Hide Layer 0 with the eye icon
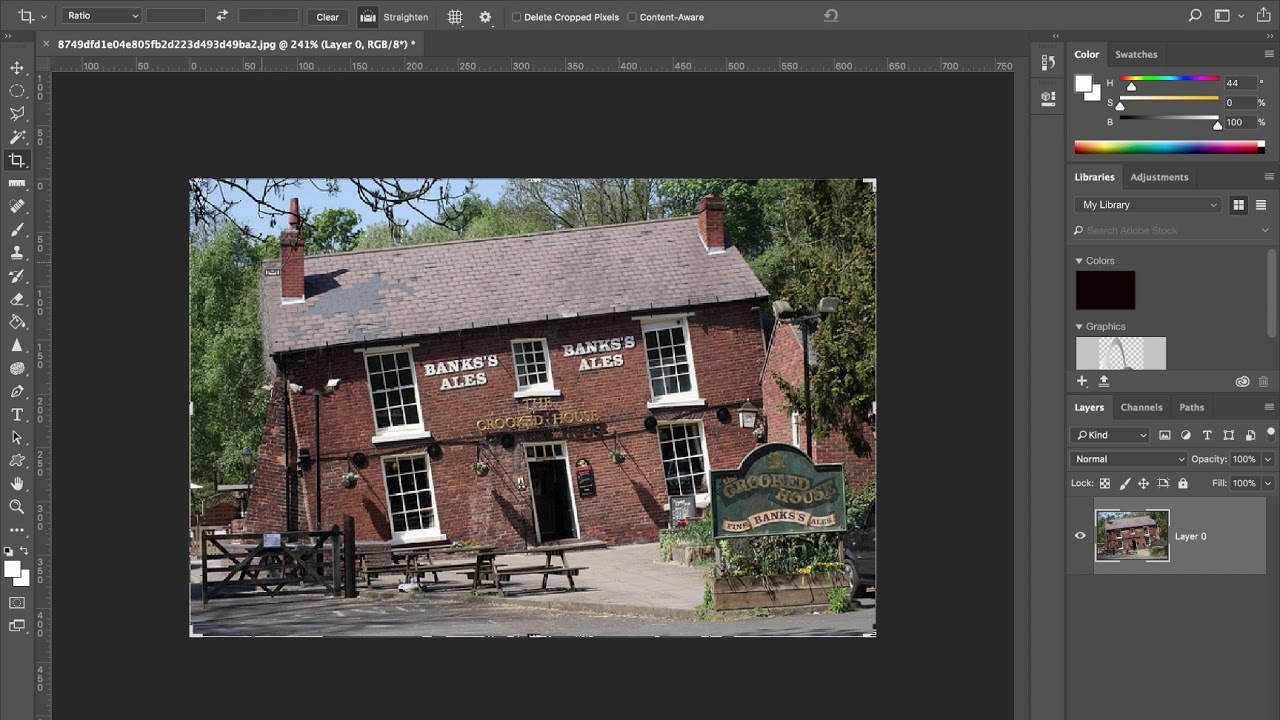 click(x=1080, y=536)
